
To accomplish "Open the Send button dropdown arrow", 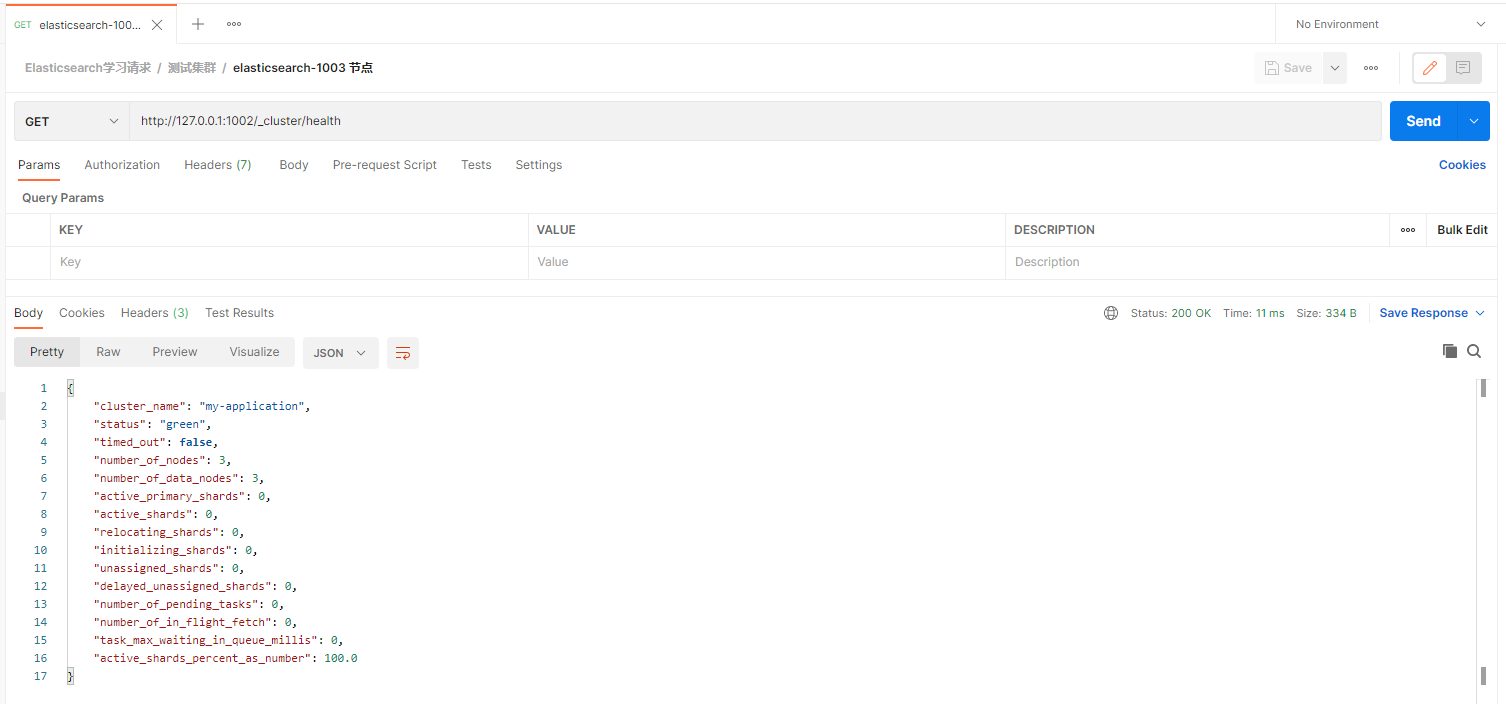I will pyautogui.click(x=1474, y=121).
